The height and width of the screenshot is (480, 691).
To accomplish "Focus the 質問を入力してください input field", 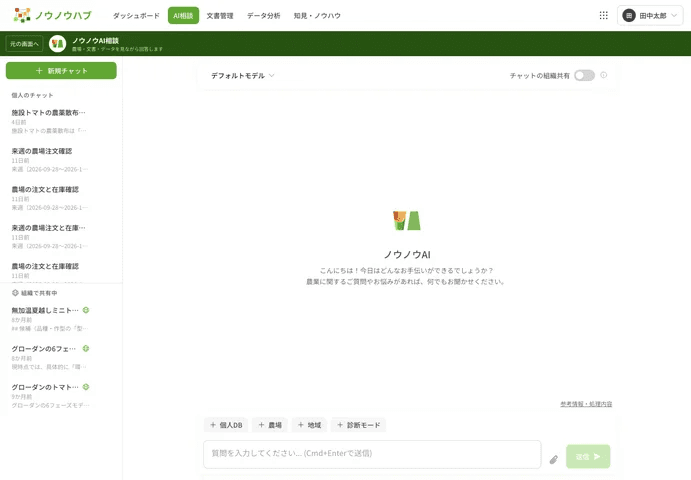I will pos(372,454).
